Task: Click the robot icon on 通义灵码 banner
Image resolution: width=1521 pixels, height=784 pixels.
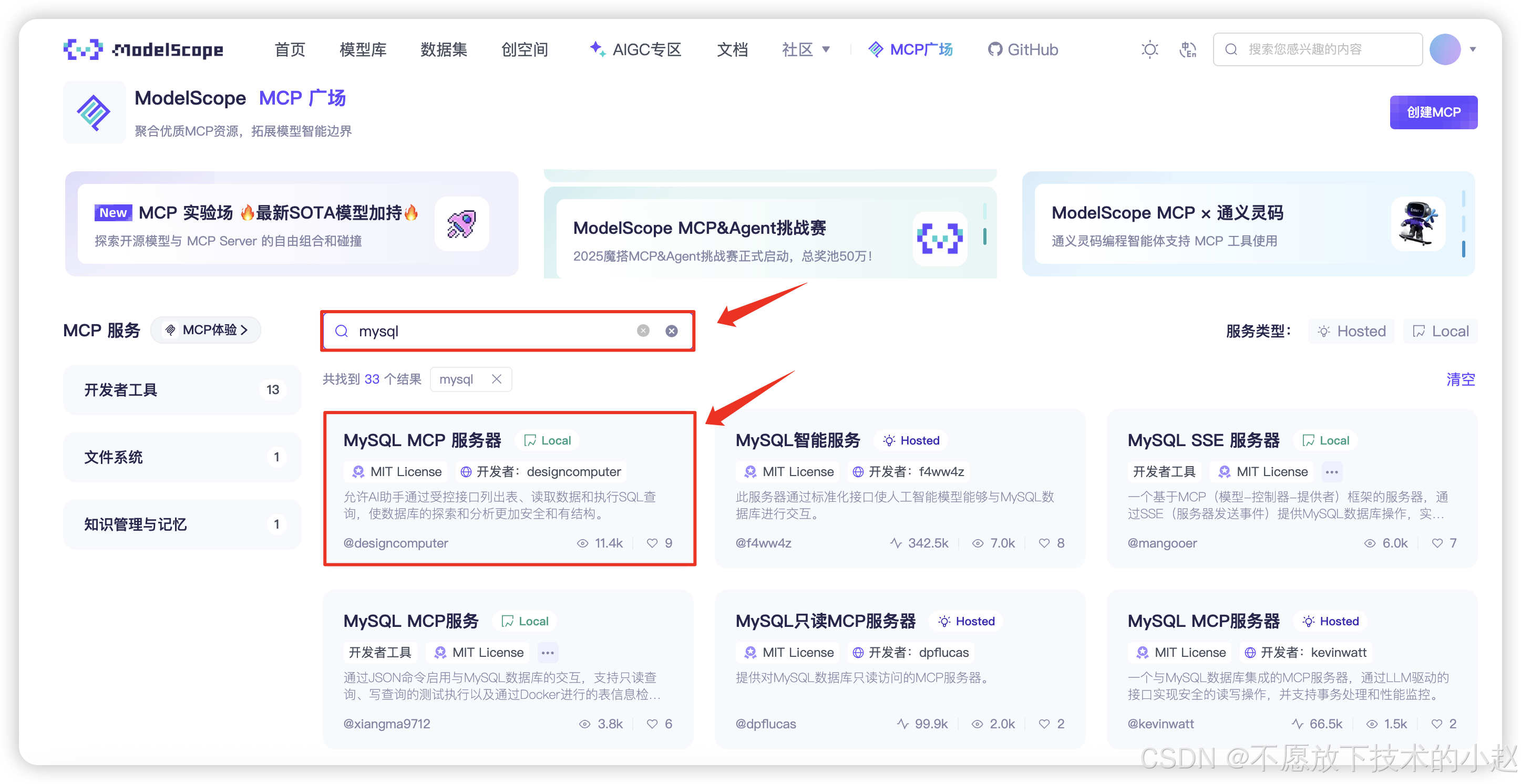Action: 1419,224
